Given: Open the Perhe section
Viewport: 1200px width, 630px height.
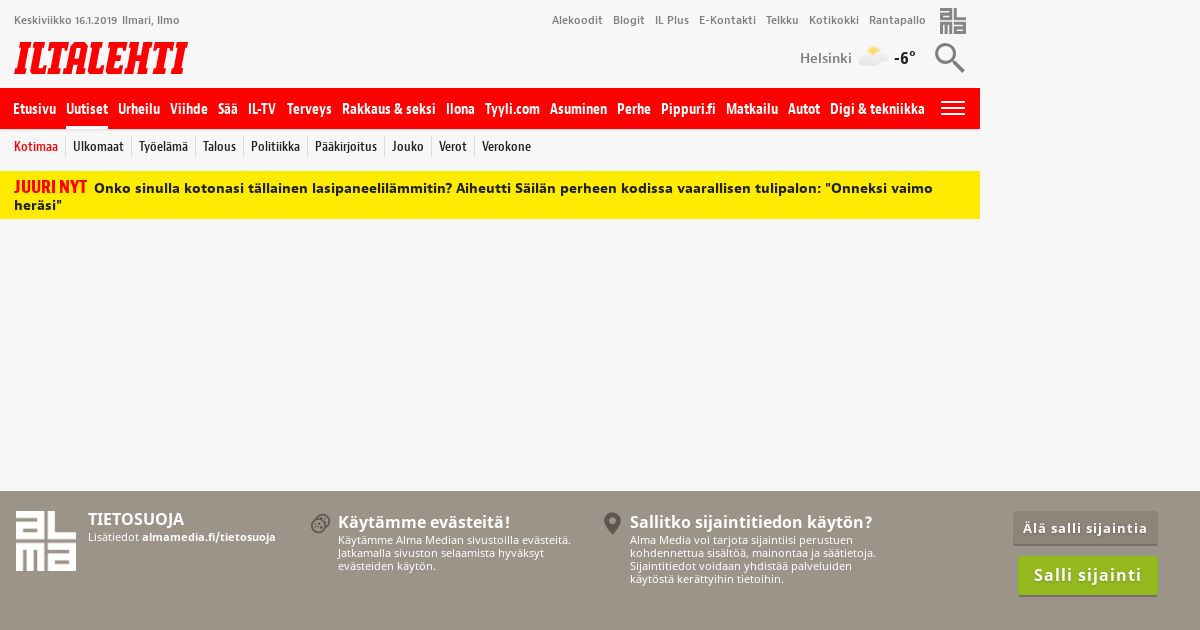Looking at the screenshot, I should 634,109.
